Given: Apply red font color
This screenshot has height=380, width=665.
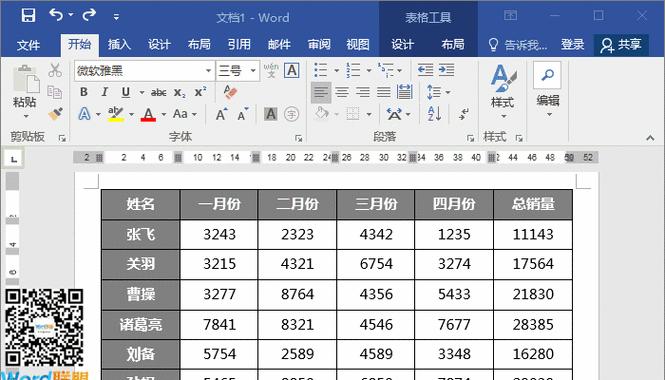Looking at the screenshot, I should 148,114.
